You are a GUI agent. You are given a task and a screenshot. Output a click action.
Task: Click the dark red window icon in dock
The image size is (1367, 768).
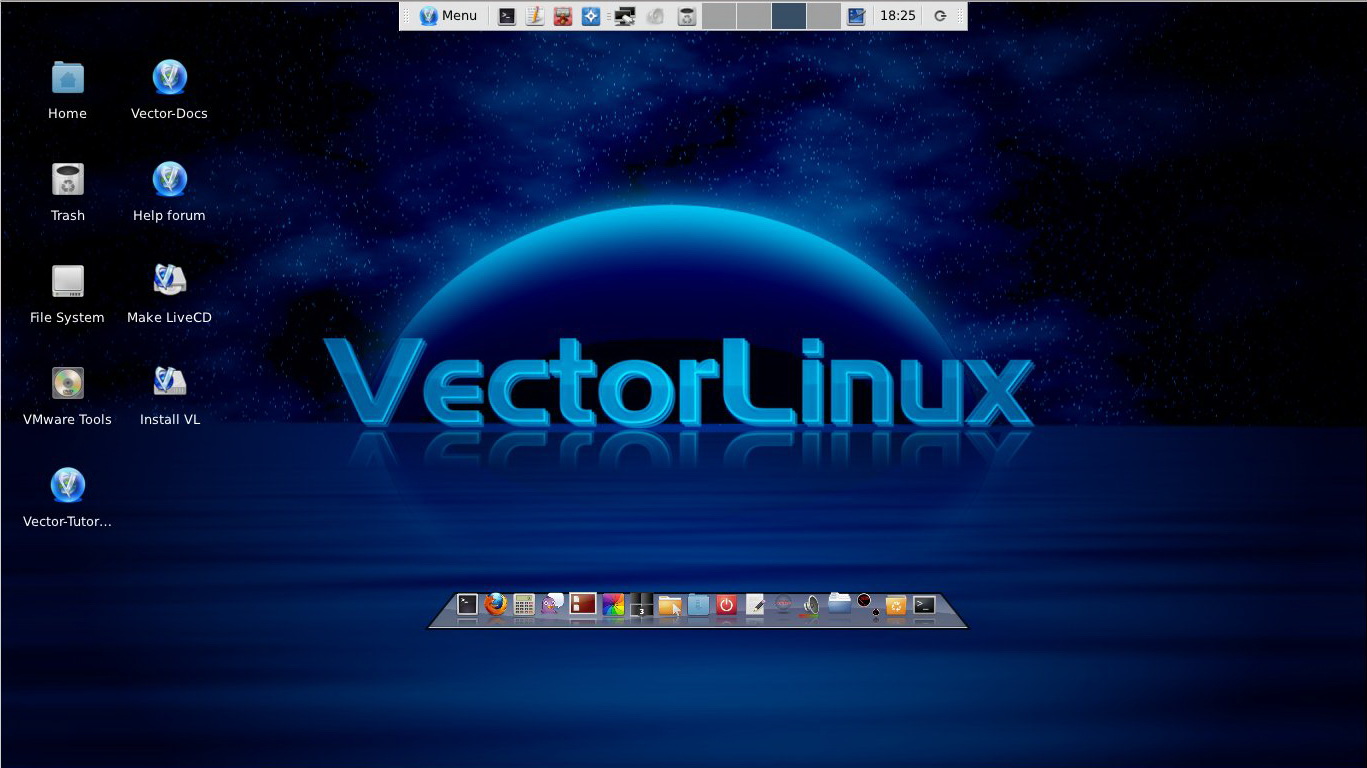[x=583, y=604]
